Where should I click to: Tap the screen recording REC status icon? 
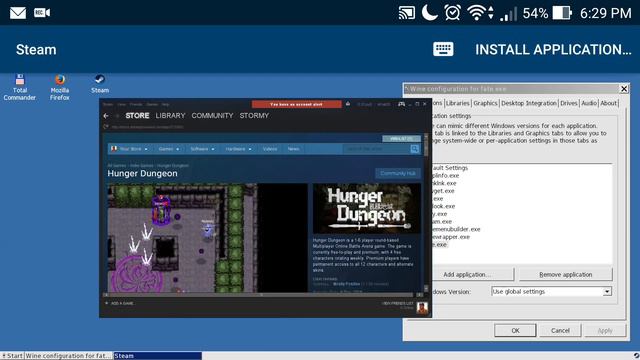pos(42,13)
